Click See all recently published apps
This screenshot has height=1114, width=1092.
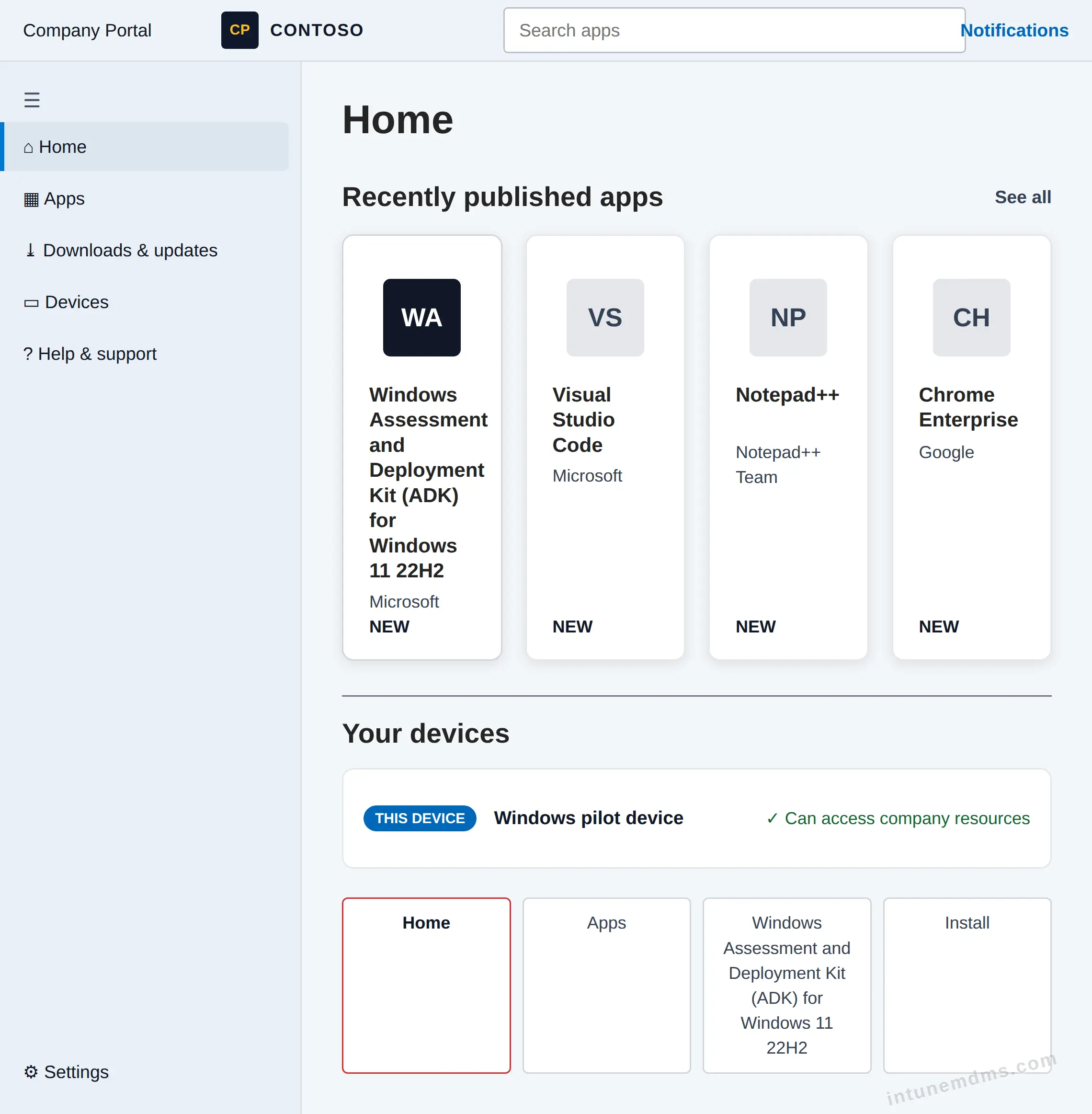click(x=1023, y=197)
